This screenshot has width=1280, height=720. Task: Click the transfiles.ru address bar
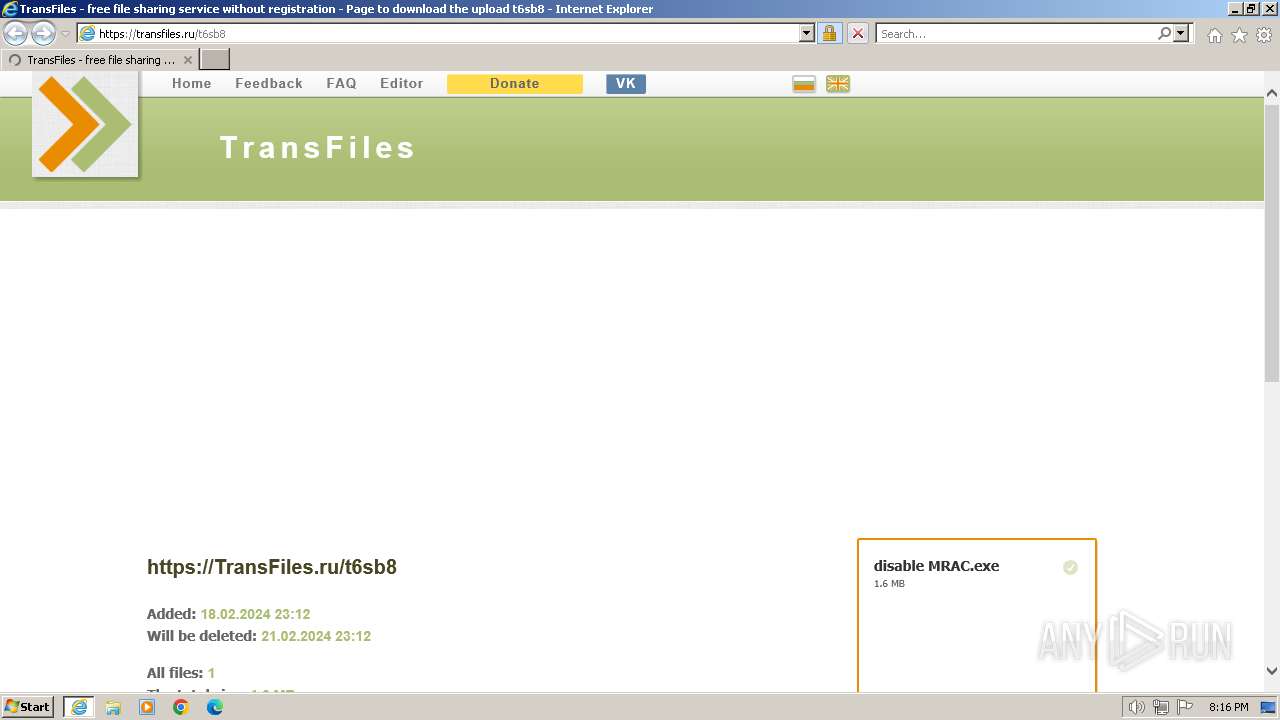(438, 33)
